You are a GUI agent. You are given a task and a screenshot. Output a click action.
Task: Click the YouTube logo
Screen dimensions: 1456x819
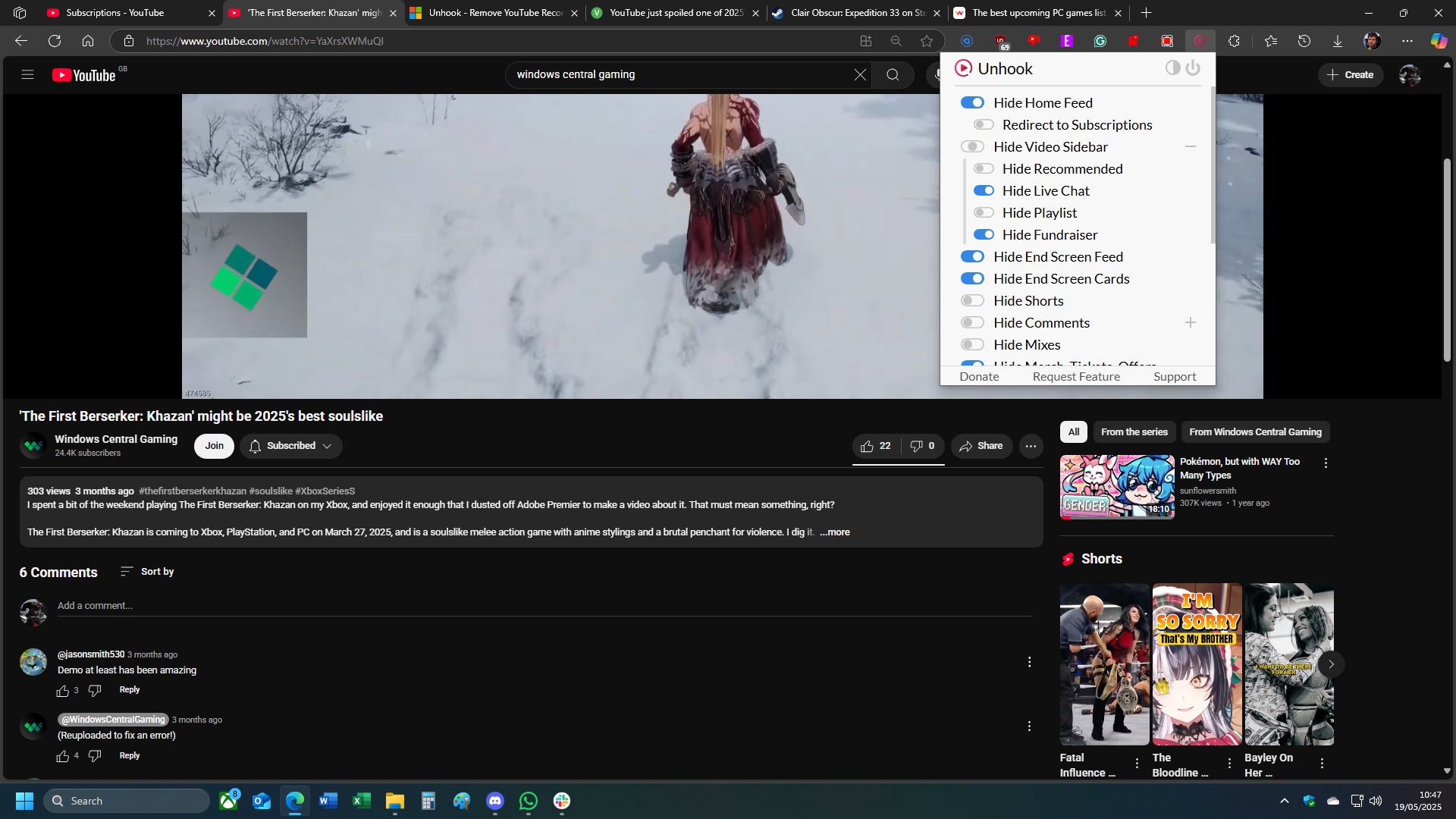pos(83,75)
